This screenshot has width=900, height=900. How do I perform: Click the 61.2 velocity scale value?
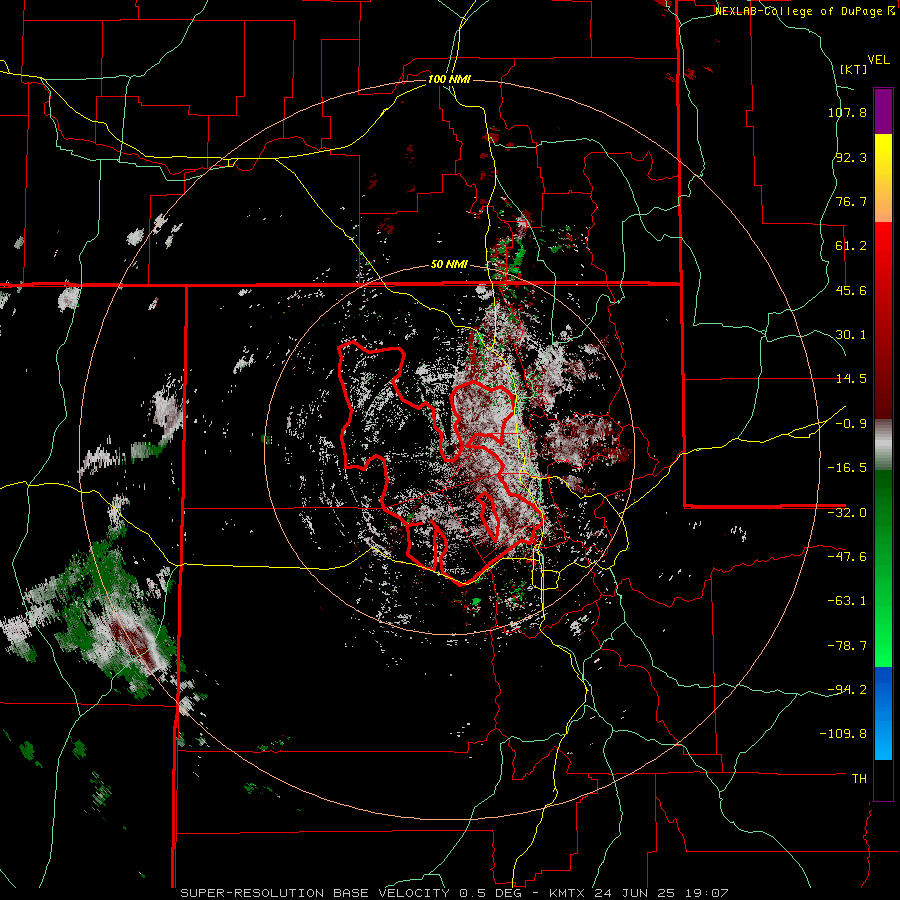pyautogui.click(x=851, y=246)
